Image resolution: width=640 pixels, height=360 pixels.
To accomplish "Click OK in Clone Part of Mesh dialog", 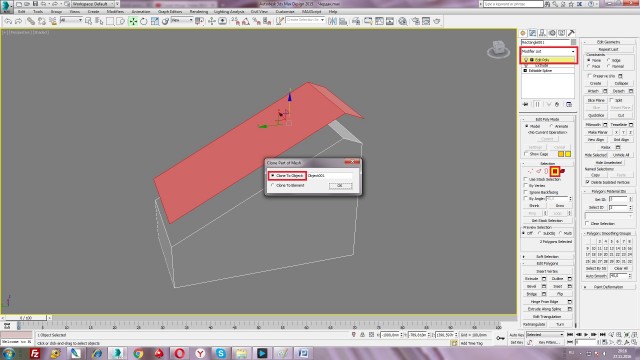I will [x=340, y=186].
